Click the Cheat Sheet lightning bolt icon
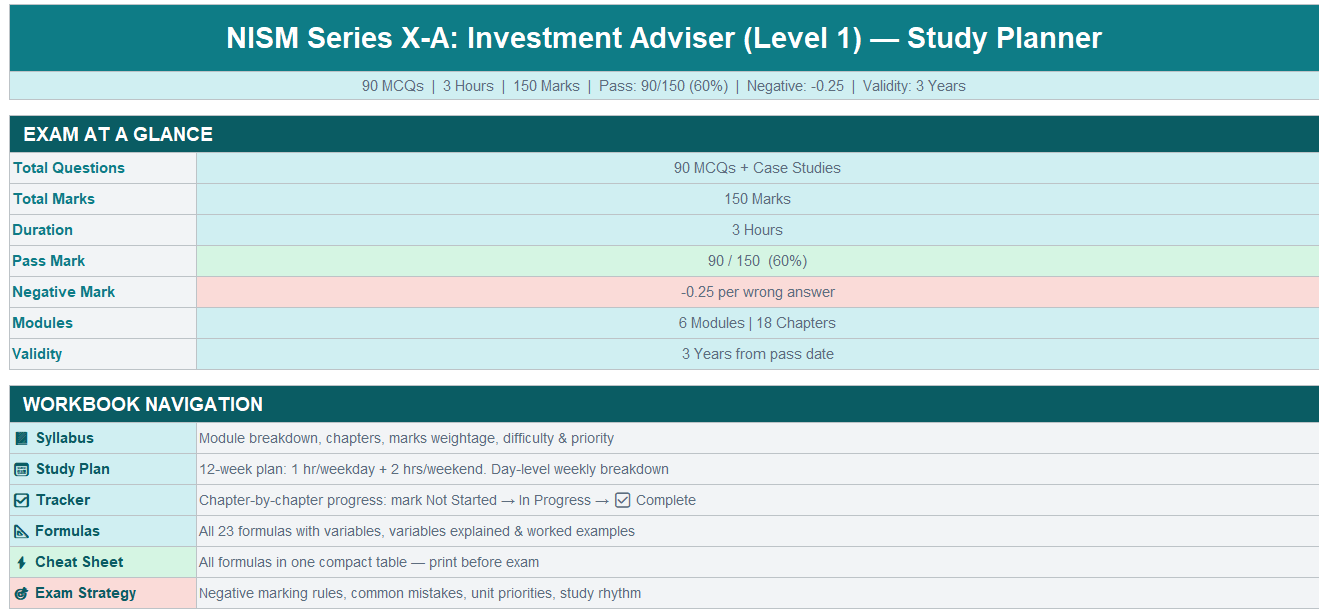The height and width of the screenshot is (615, 1324). pos(20,561)
